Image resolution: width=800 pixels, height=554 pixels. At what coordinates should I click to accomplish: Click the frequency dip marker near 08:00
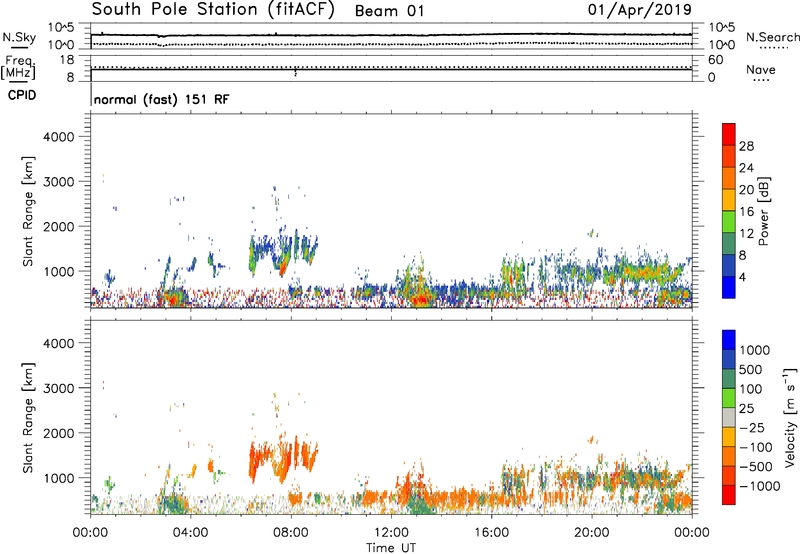295,73
